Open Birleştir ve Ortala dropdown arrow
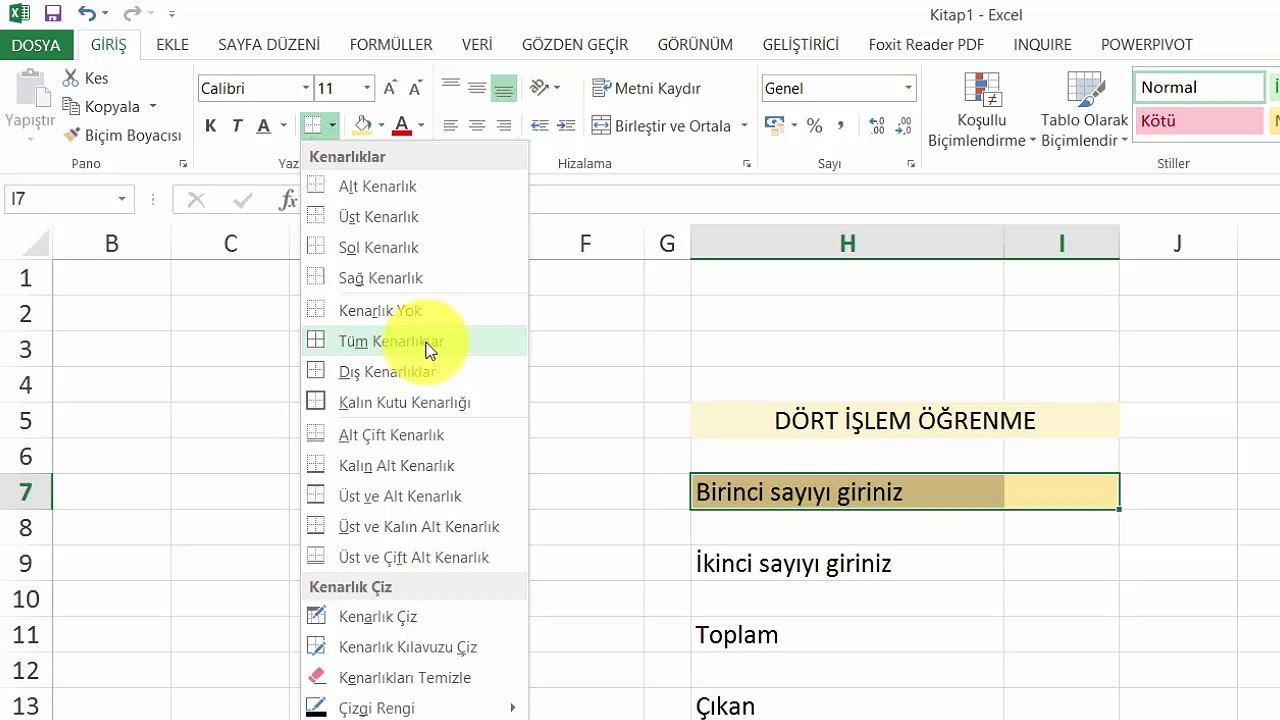1280x720 pixels. point(744,126)
